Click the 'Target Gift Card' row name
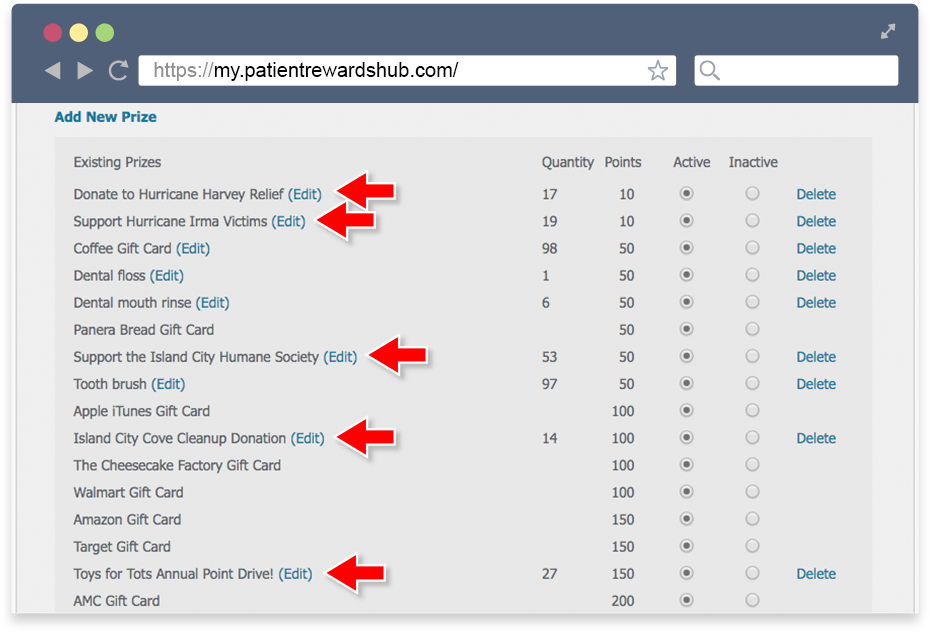930x633 pixels. [122, 547]
